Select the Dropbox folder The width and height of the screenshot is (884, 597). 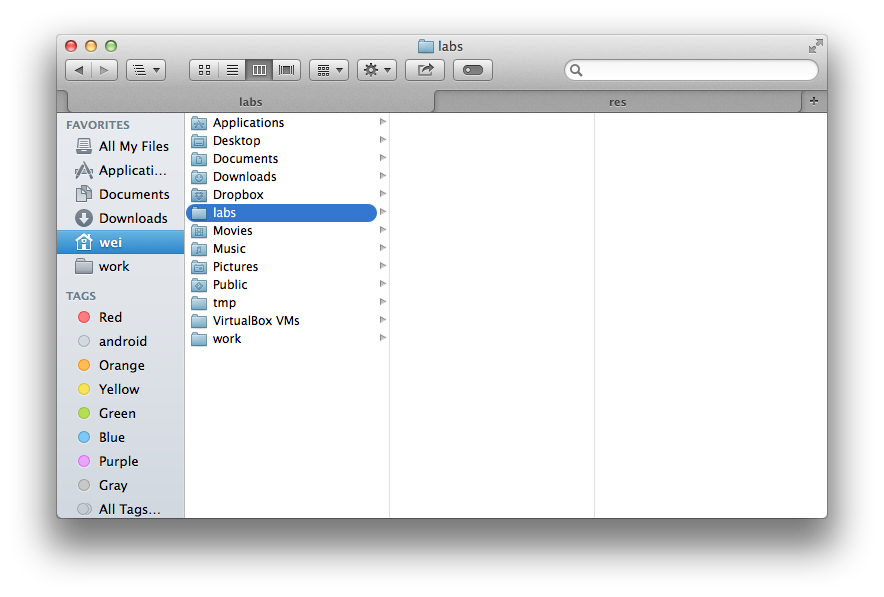tap(287, 194)
